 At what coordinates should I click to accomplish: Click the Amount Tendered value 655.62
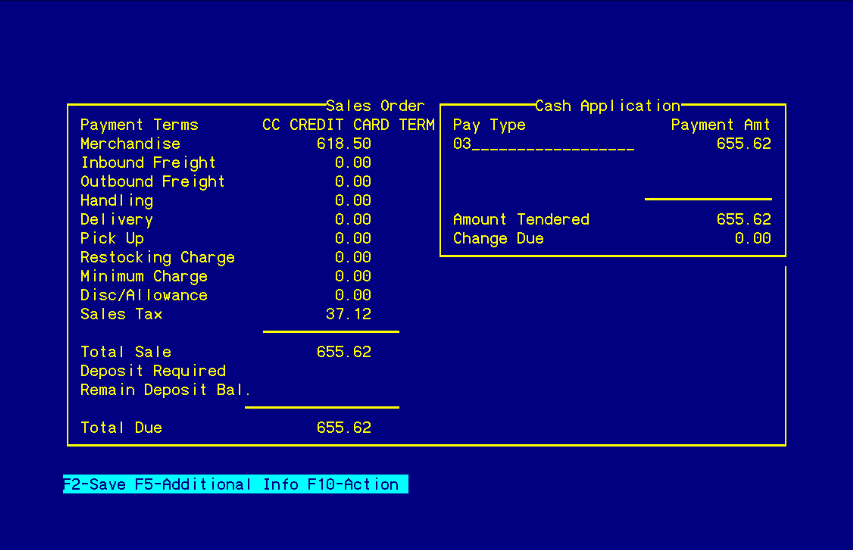(744, 219)
